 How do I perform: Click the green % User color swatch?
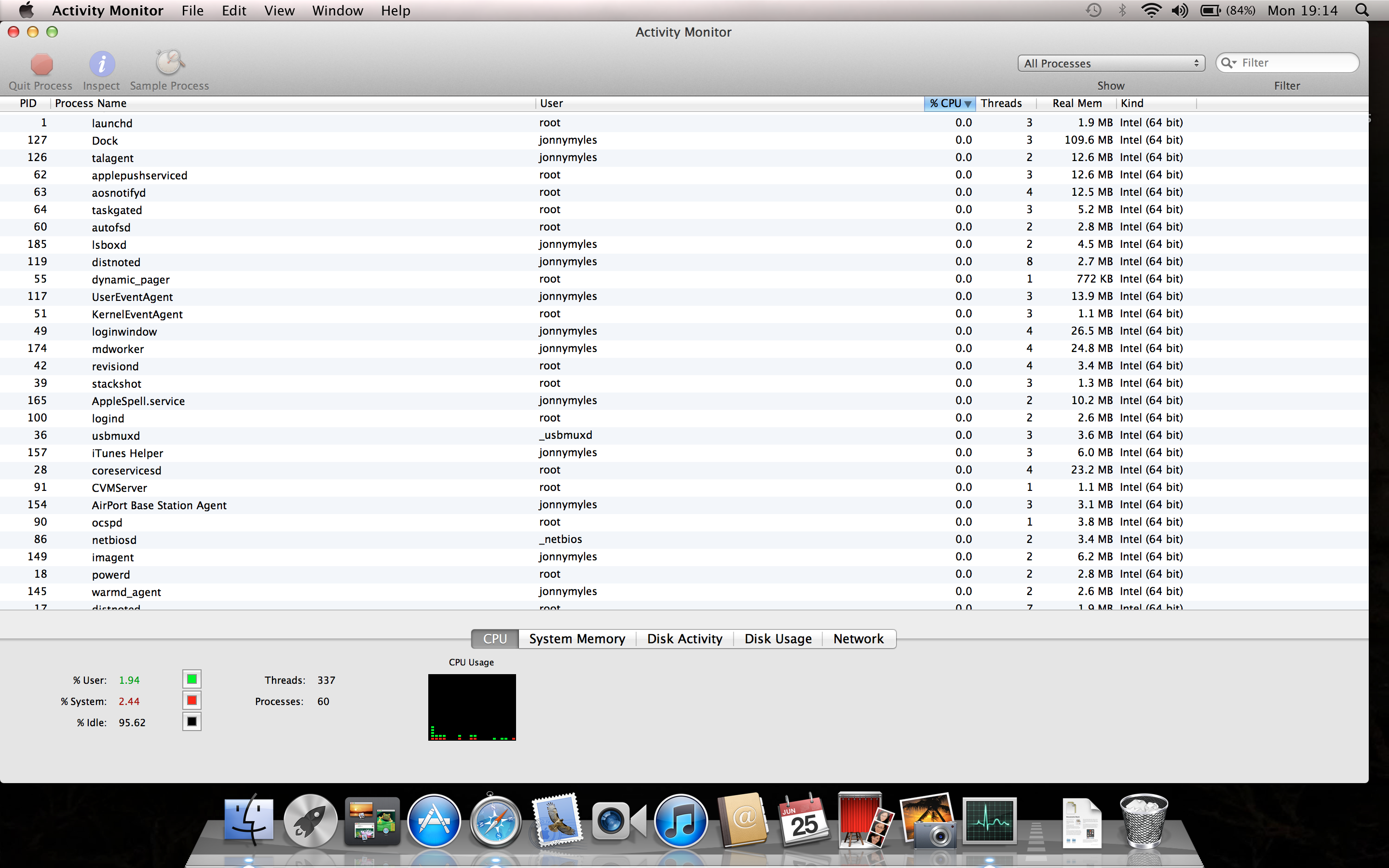[191, 680]
